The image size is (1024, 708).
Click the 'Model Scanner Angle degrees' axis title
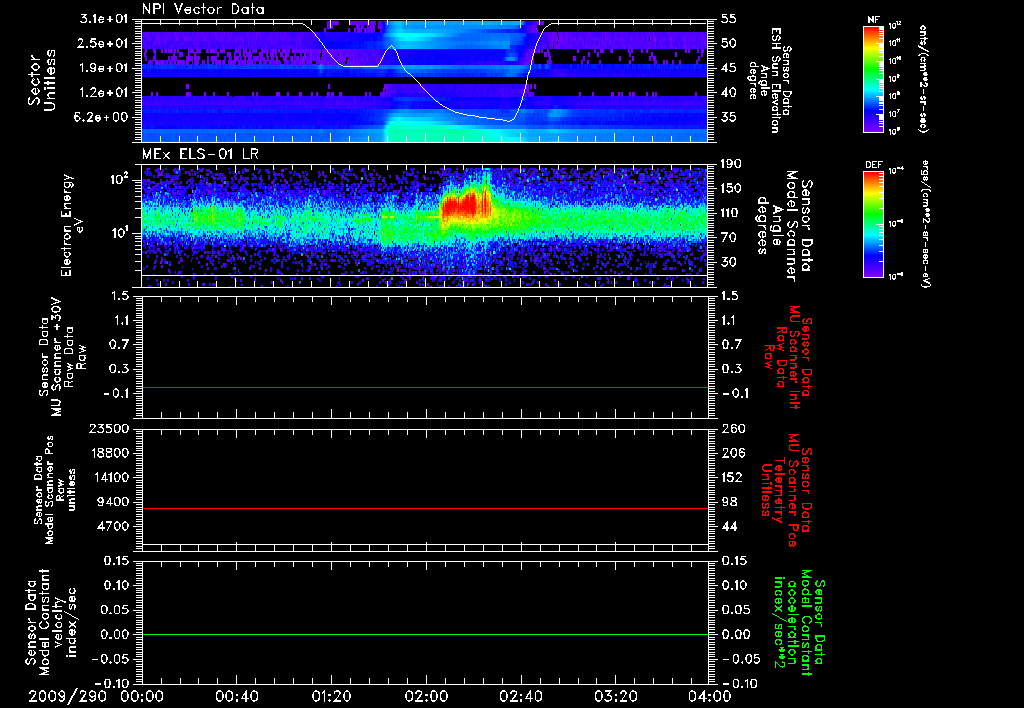(x=785, y=225)
